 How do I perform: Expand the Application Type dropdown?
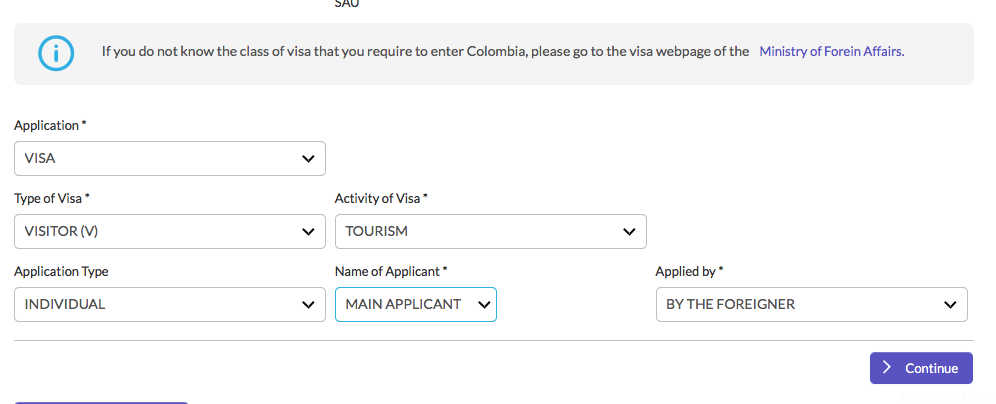pyautogui.click(x=160, y=305)
